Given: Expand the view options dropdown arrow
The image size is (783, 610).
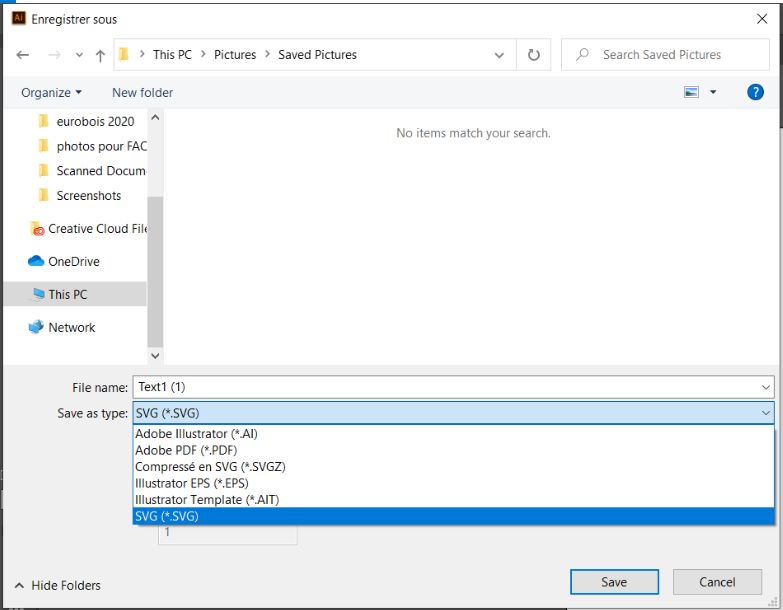Looking at the screenshot, I should (x=713, y=92).
